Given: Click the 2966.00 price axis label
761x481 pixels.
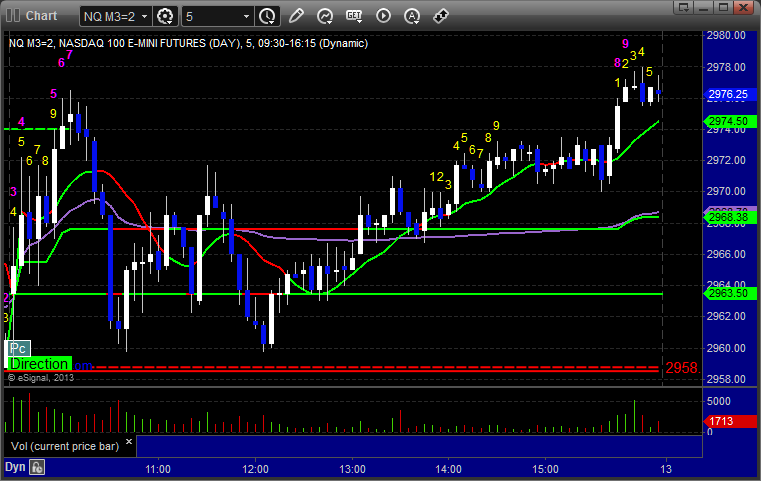Looking at the screenshot, I should pos(726,254).
